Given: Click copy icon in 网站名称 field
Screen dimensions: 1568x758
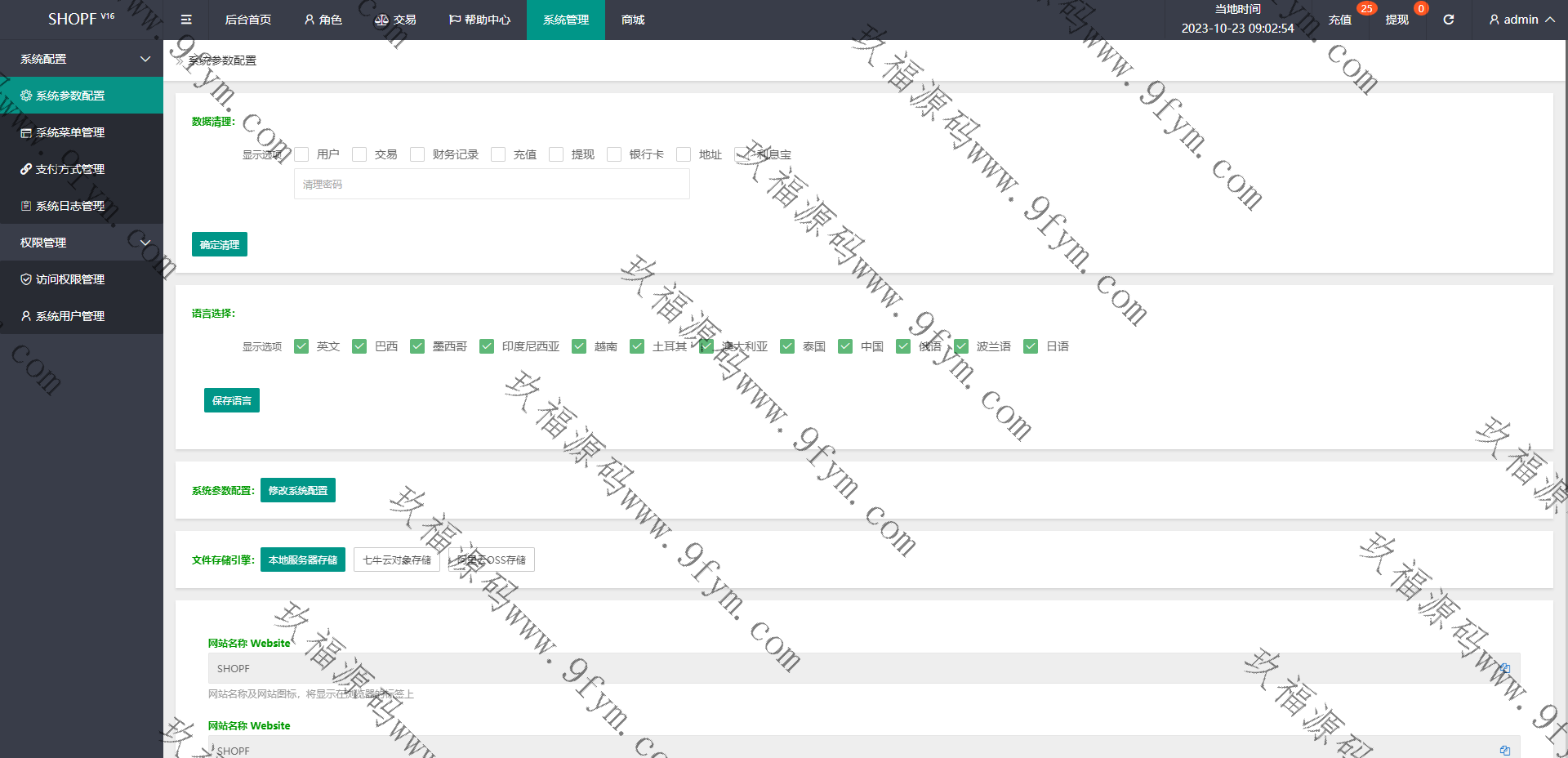Looking at the screenshot, I should [1504, 668].
